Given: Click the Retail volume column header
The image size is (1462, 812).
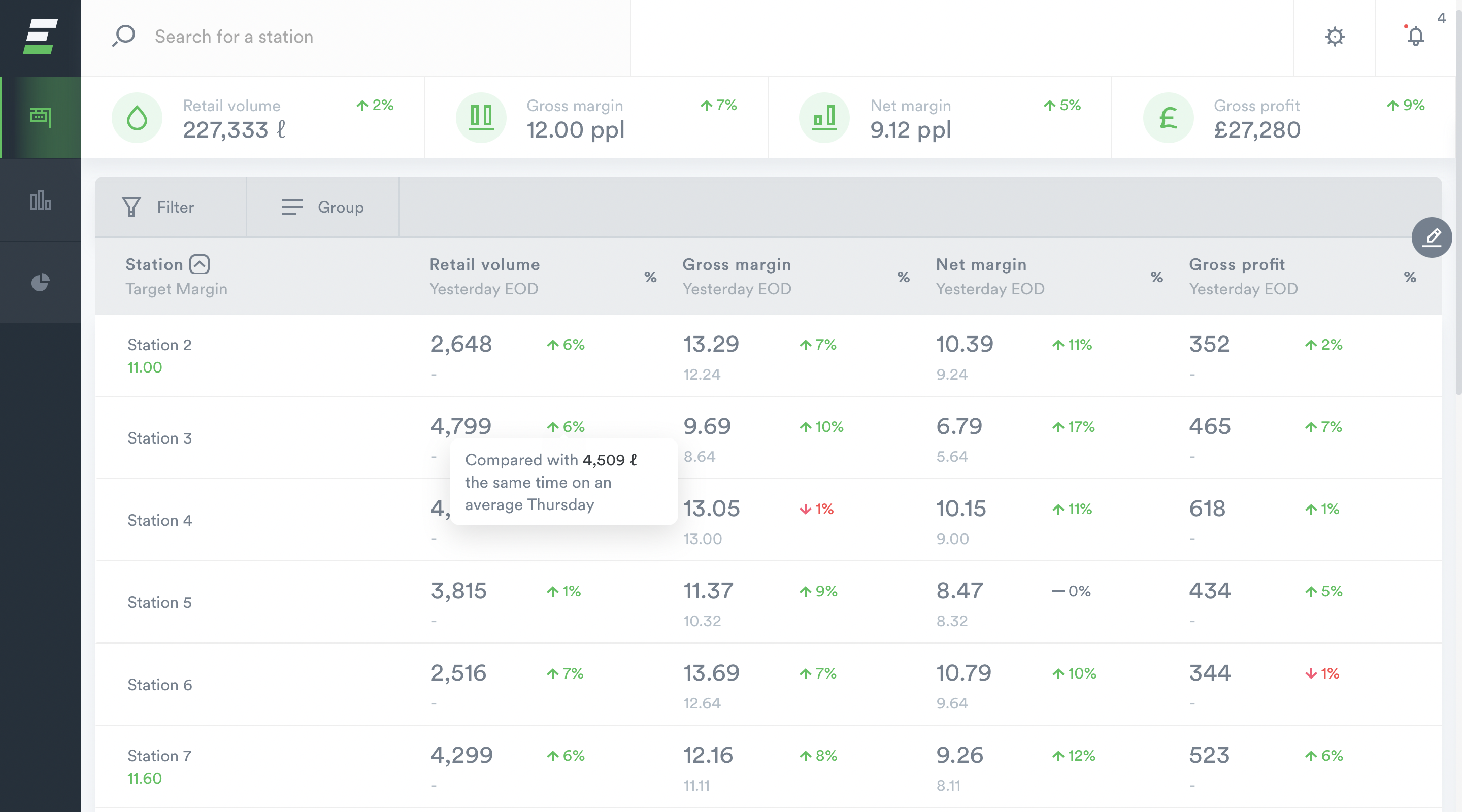Looking at the screenshot, I should click(x=484, y=264).
